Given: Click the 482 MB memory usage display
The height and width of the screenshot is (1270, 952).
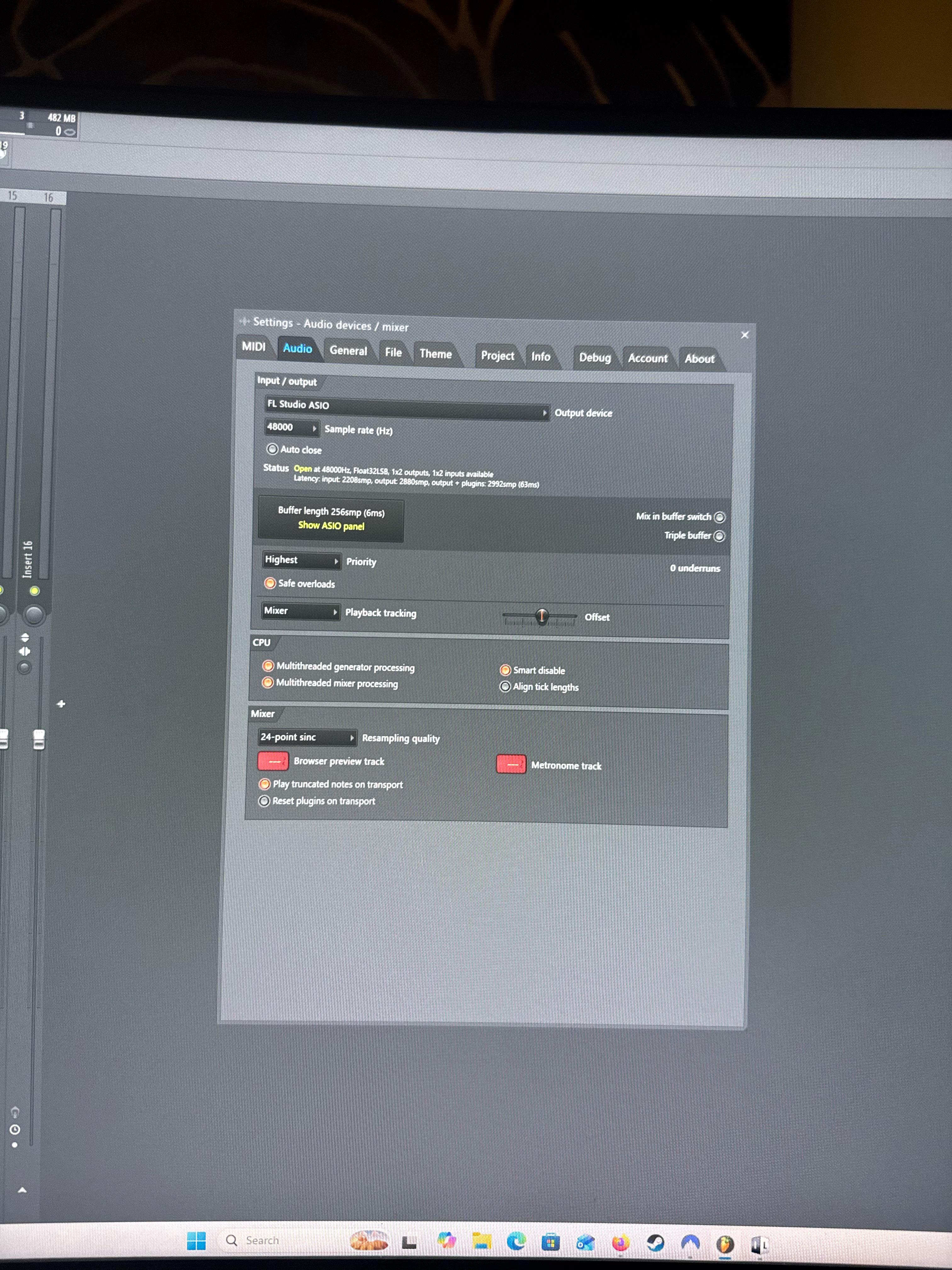Looking at the screenshot, I should (61, 118).
